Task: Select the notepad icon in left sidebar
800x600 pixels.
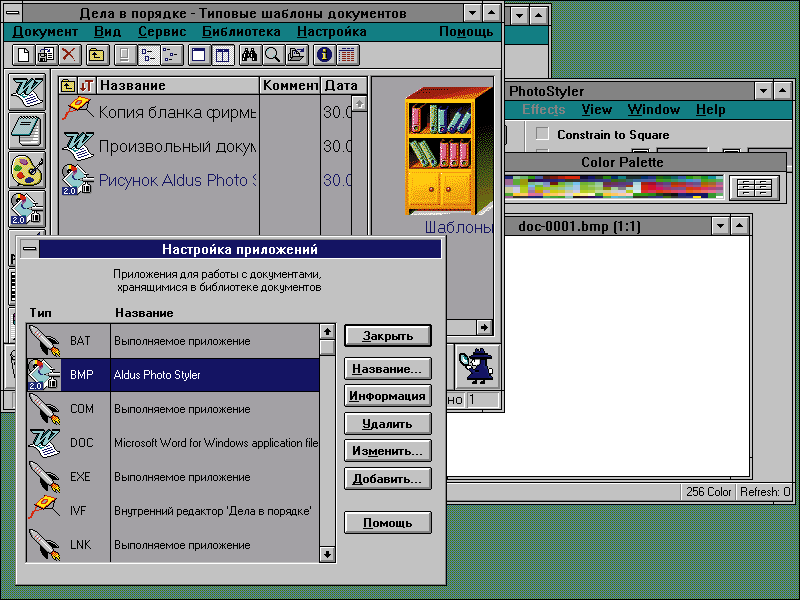Action: [25, 130]
